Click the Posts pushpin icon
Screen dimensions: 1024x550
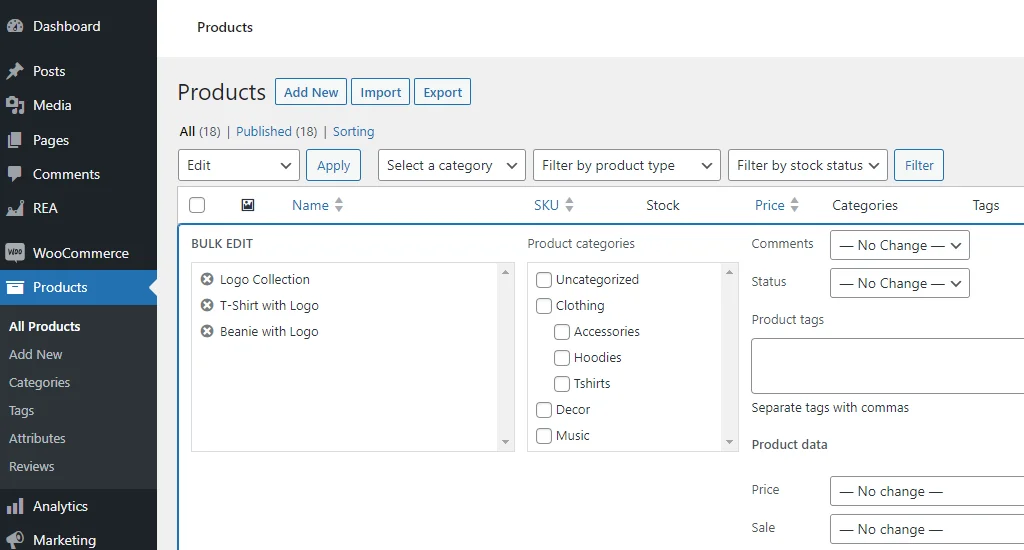pyautogui.click(x=15, y=71)
